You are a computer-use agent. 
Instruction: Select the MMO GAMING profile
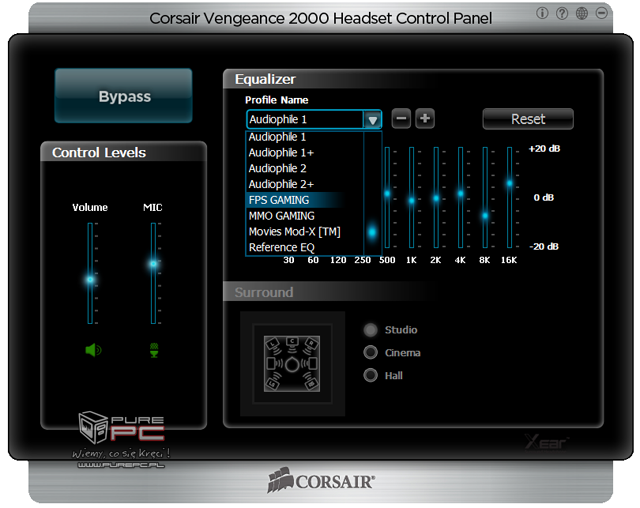click(x=304, y=216)
